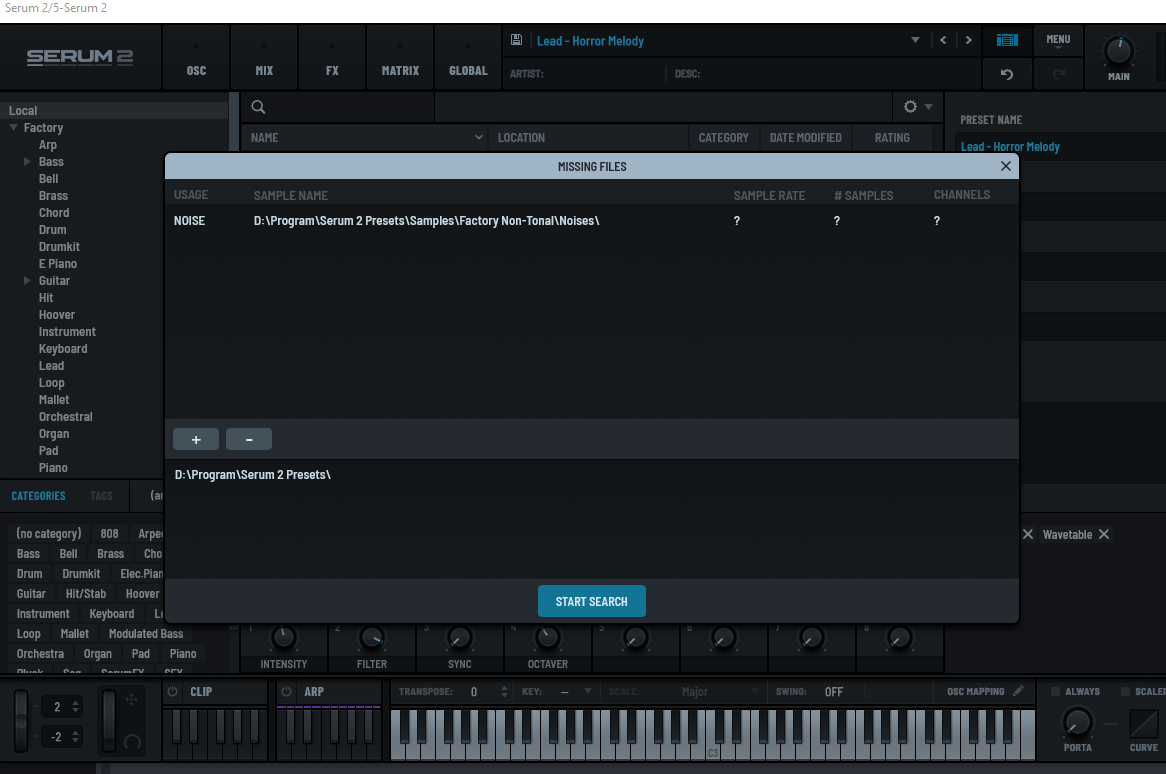Viewport: 1166px width, 774px height.
Task: Switch to the FX tab
Action: pos(332,58)
